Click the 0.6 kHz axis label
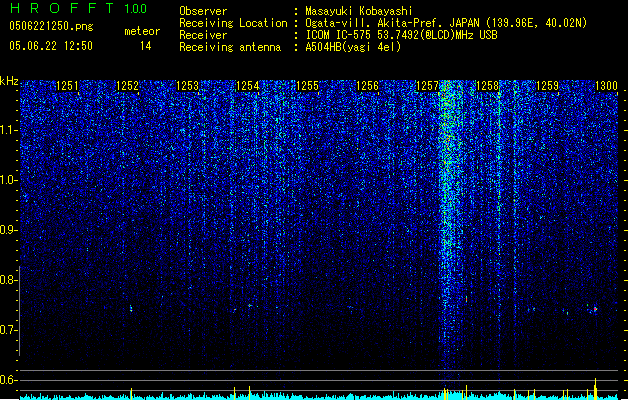This screenshot has width=629, height=400. [x=9, y=380]
